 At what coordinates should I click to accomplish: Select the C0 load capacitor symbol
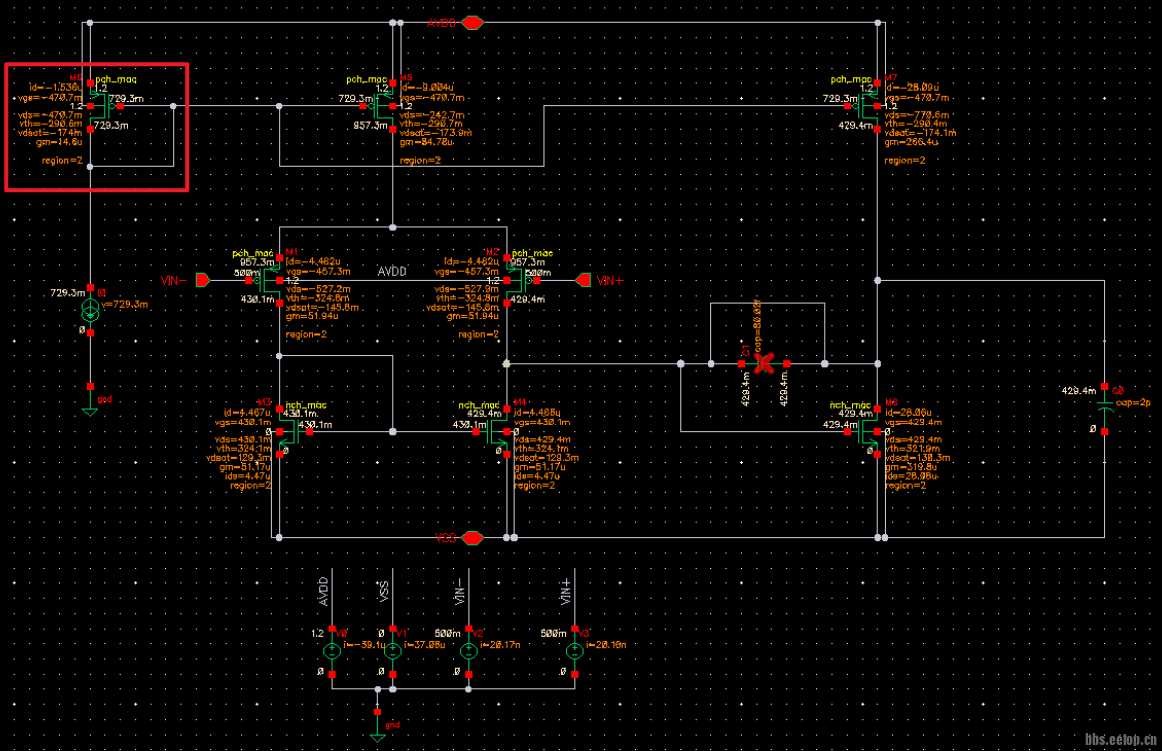pyautogui.click(x=1104, y=408)
